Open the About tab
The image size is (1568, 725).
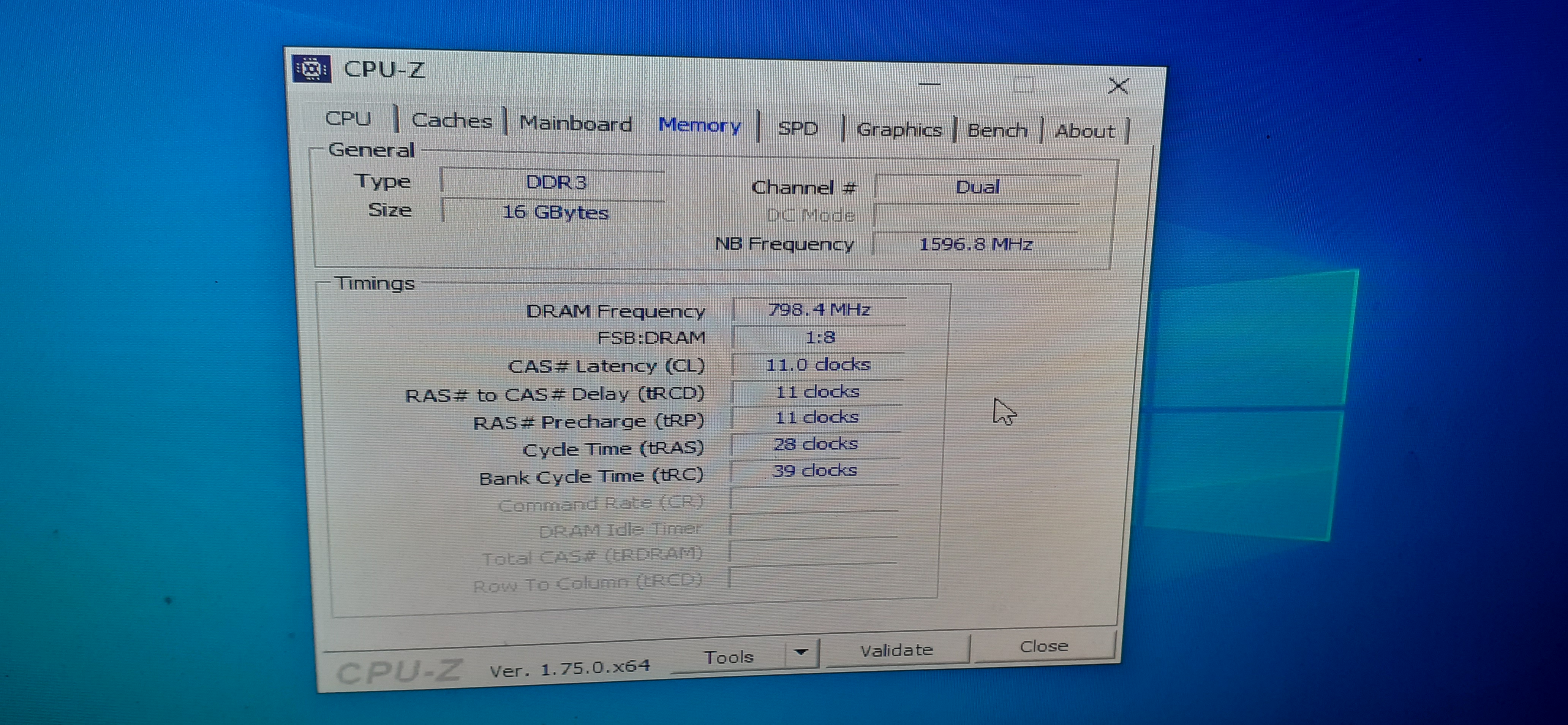pos(1085,131)
